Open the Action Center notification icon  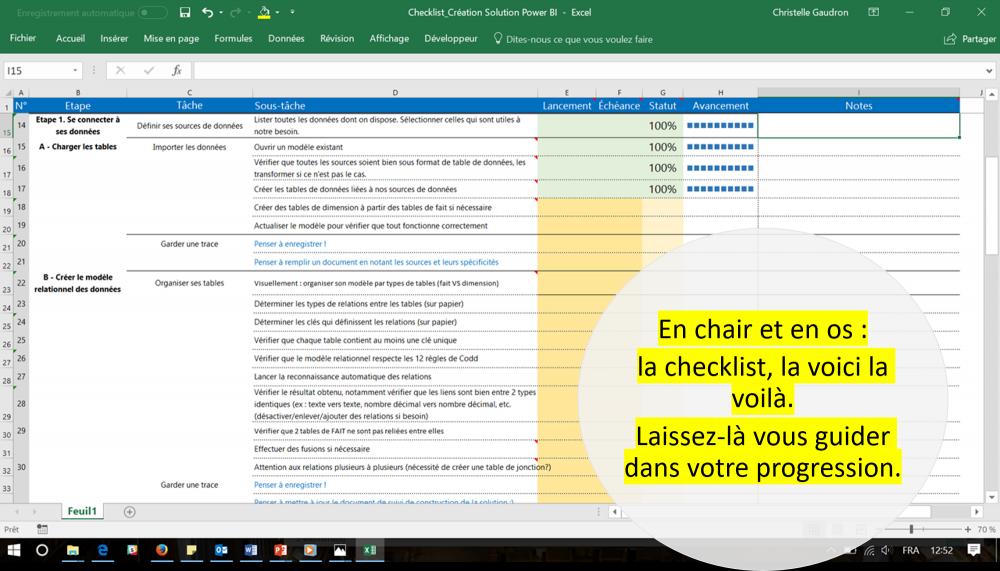point(974,550)
